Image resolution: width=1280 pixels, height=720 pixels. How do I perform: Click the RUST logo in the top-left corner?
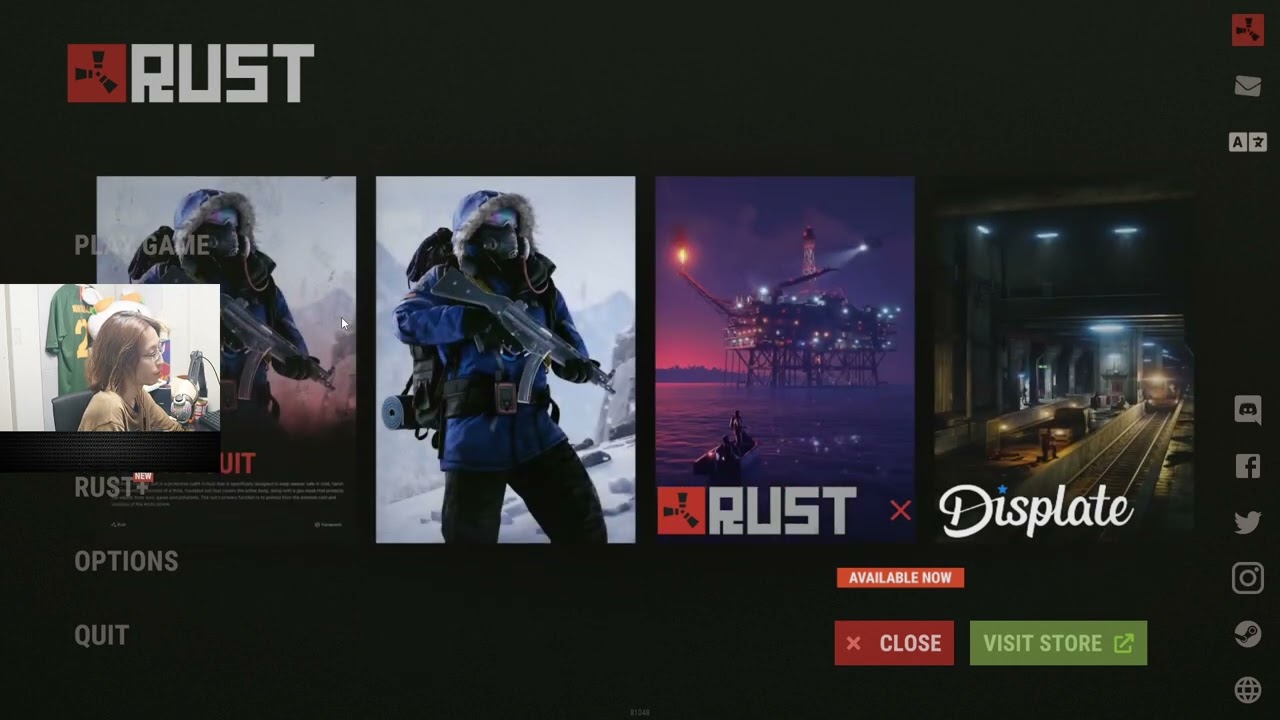(x=191, y=73)
